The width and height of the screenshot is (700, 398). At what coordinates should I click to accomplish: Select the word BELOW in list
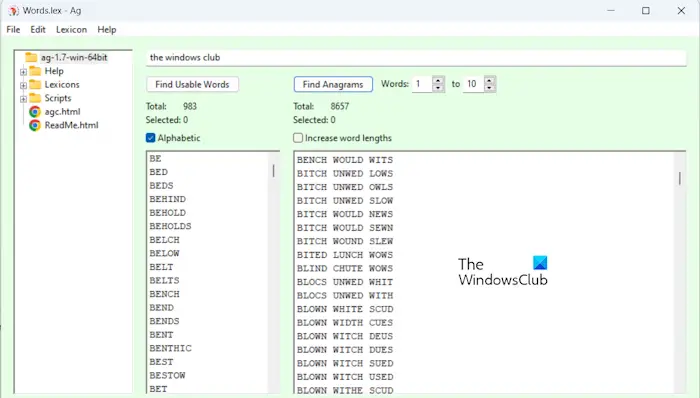click(164, 253)
